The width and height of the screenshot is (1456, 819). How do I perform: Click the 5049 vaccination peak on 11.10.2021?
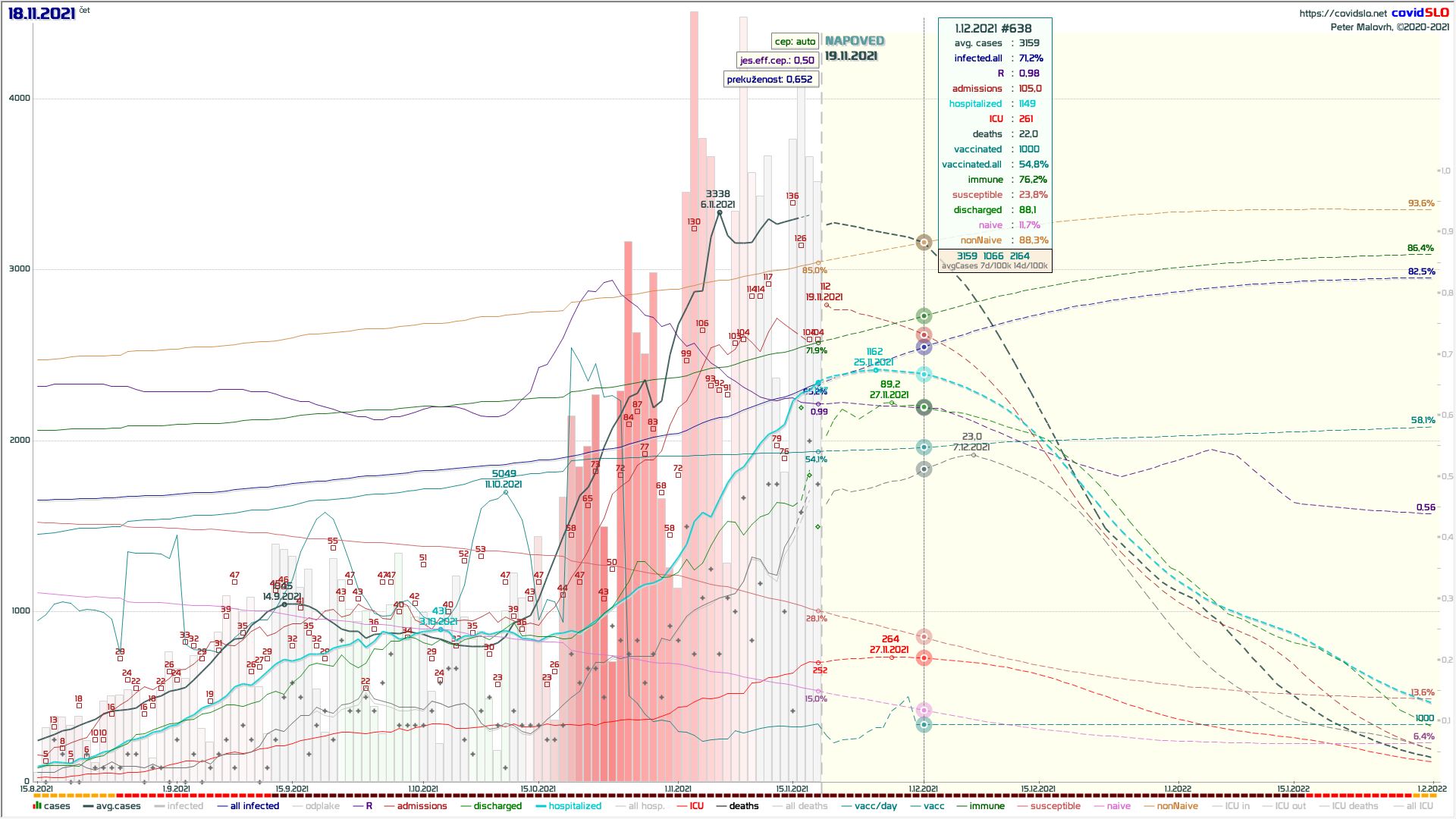(x=506, y=492)
